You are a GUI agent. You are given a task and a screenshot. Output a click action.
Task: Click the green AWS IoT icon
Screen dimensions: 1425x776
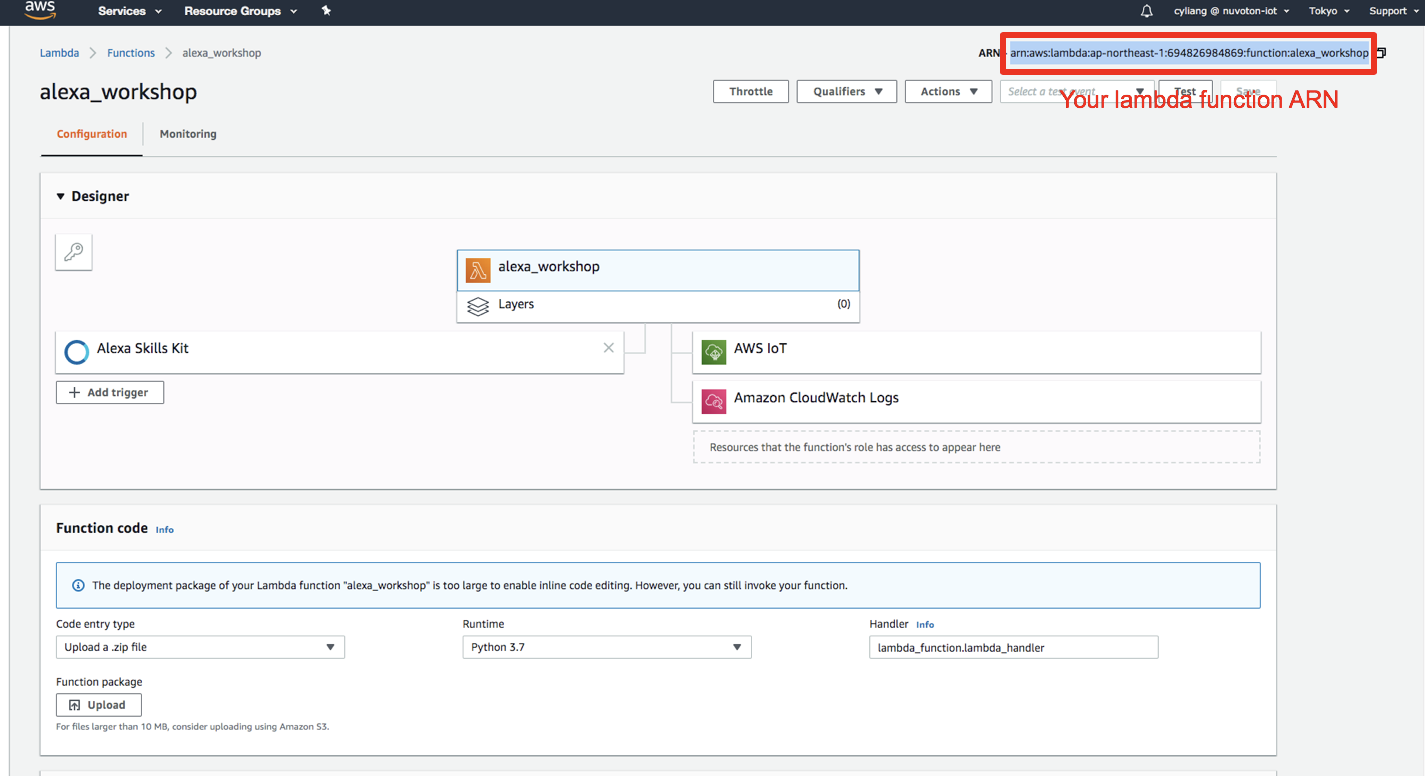point(714,352)
